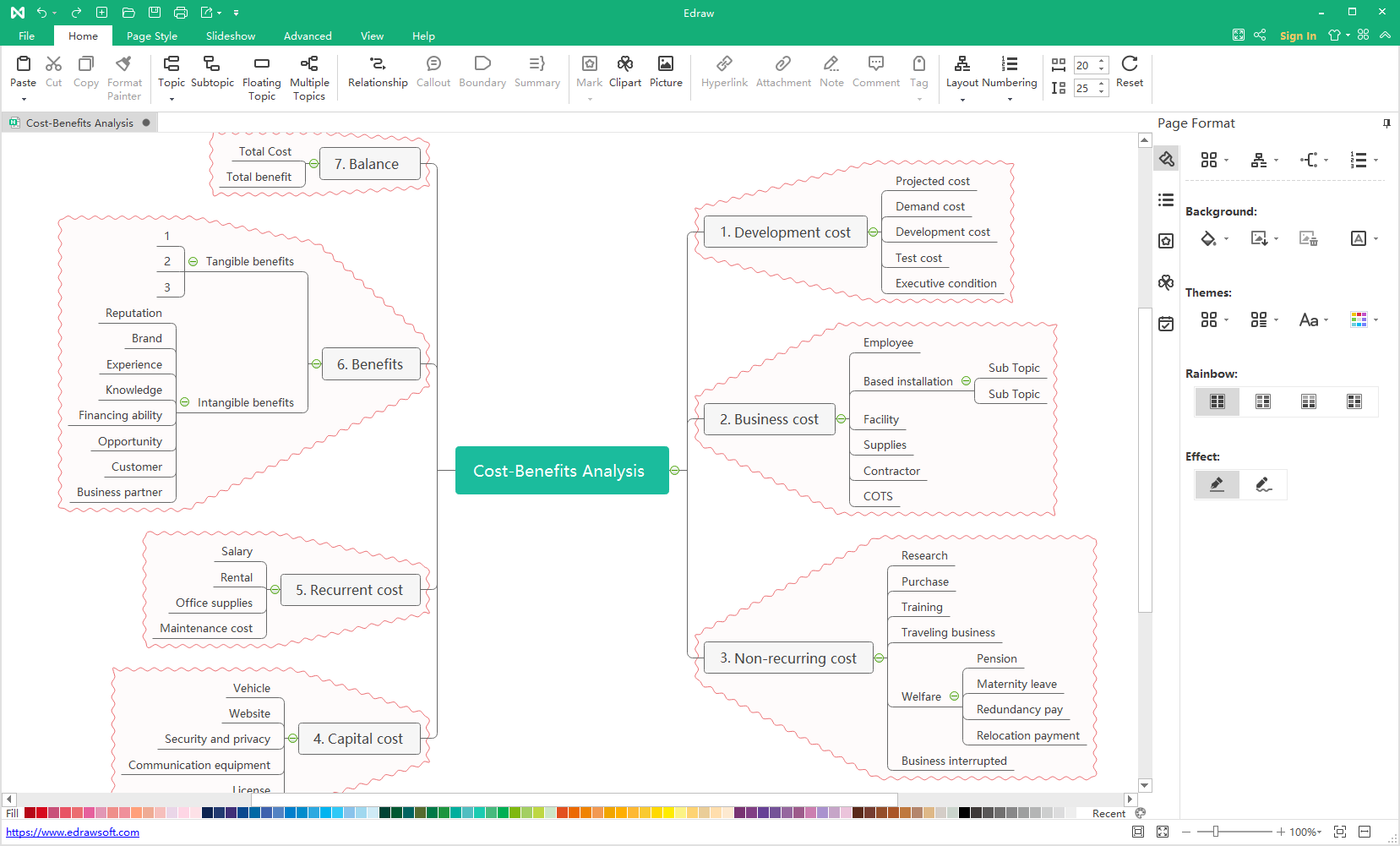Image resolution: width=1400 pixels, height=846 pixels.
Task: Pick the red swatch in the Fill palette
Action: coord(41,813)
